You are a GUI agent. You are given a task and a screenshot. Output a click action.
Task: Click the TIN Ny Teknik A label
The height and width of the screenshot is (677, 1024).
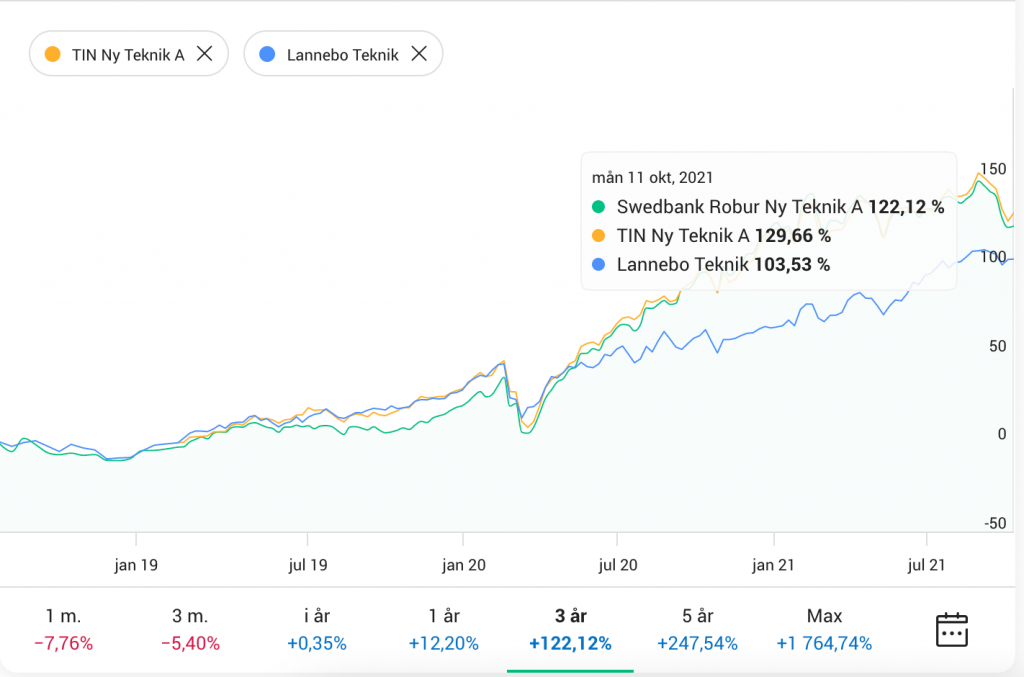pos(128,55)
